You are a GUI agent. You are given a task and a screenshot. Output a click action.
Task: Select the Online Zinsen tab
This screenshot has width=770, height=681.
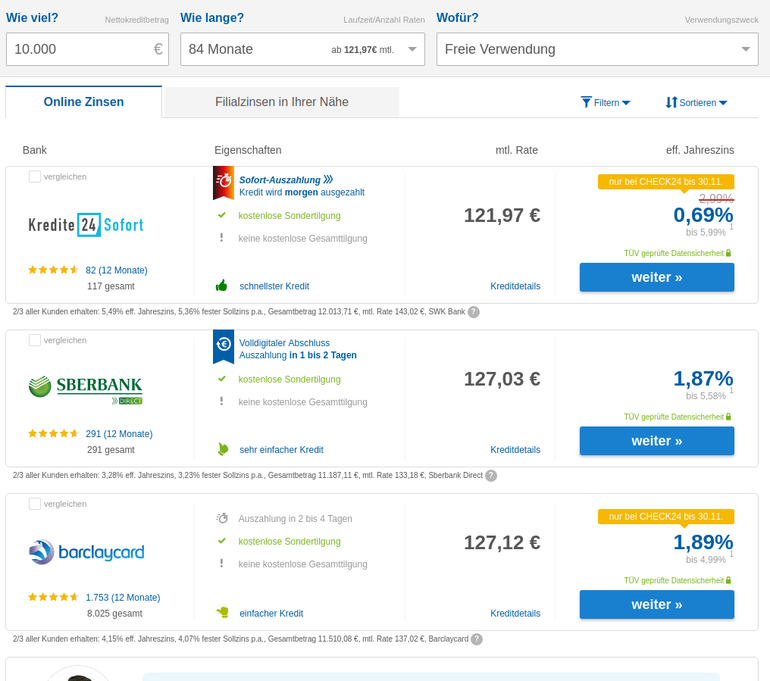pyautogui.click(x=83, y=102)
